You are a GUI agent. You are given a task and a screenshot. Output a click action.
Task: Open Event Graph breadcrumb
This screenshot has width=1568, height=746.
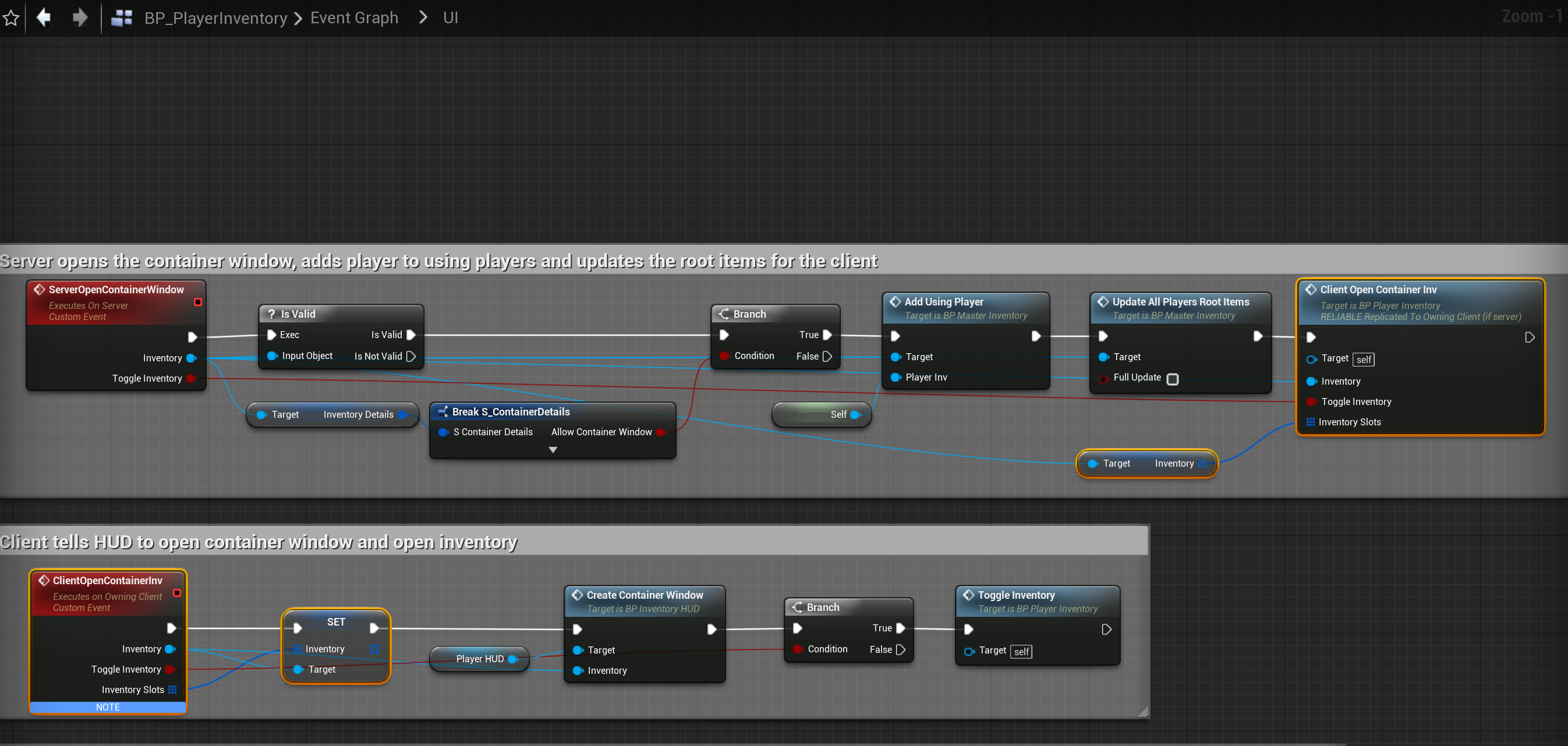tap(353, 17)
